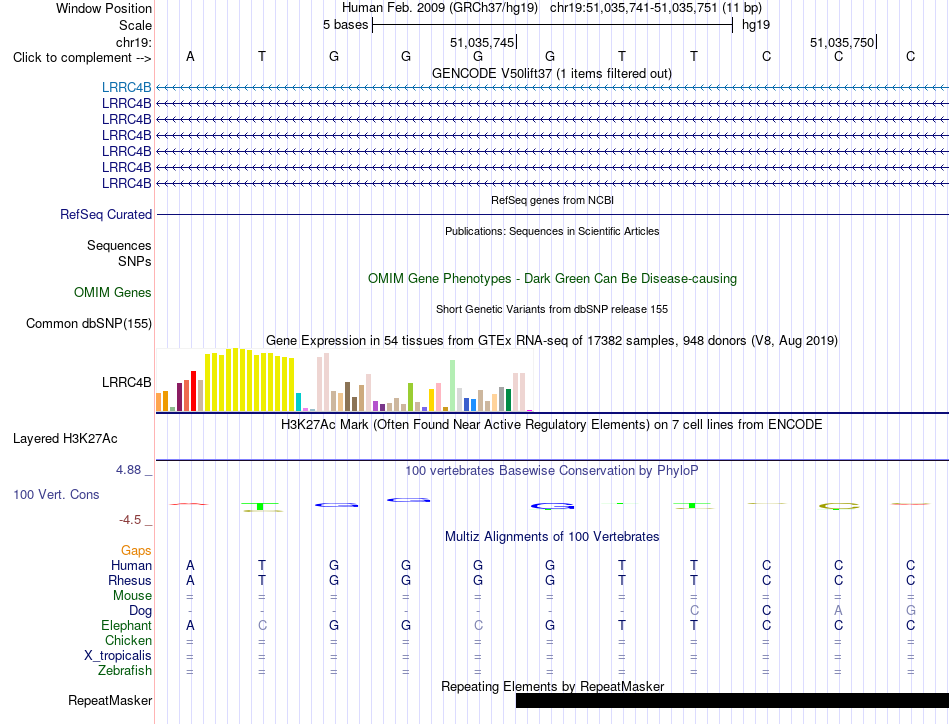The width and height of the screenshot is (950, 724).
Task: Open the 'GENCODE V50lift37 (1 items filtered out)' track title
Action: click(551, 73)
